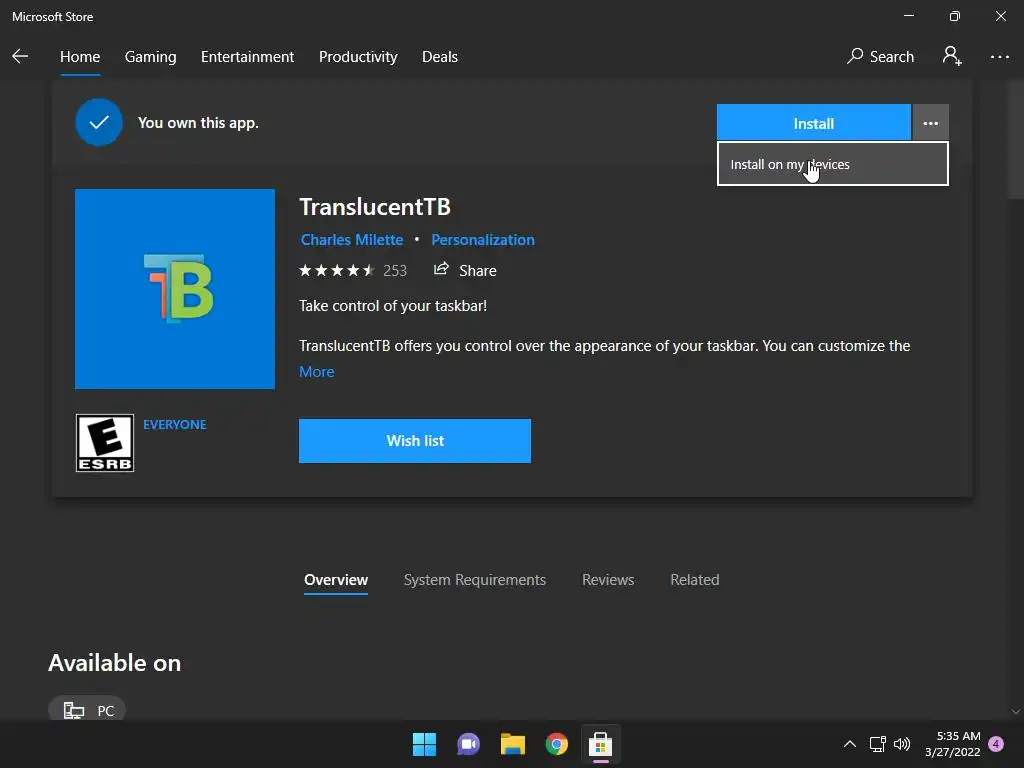
Task: Open the EVERYONE rating link
Action: click(174, 424)
